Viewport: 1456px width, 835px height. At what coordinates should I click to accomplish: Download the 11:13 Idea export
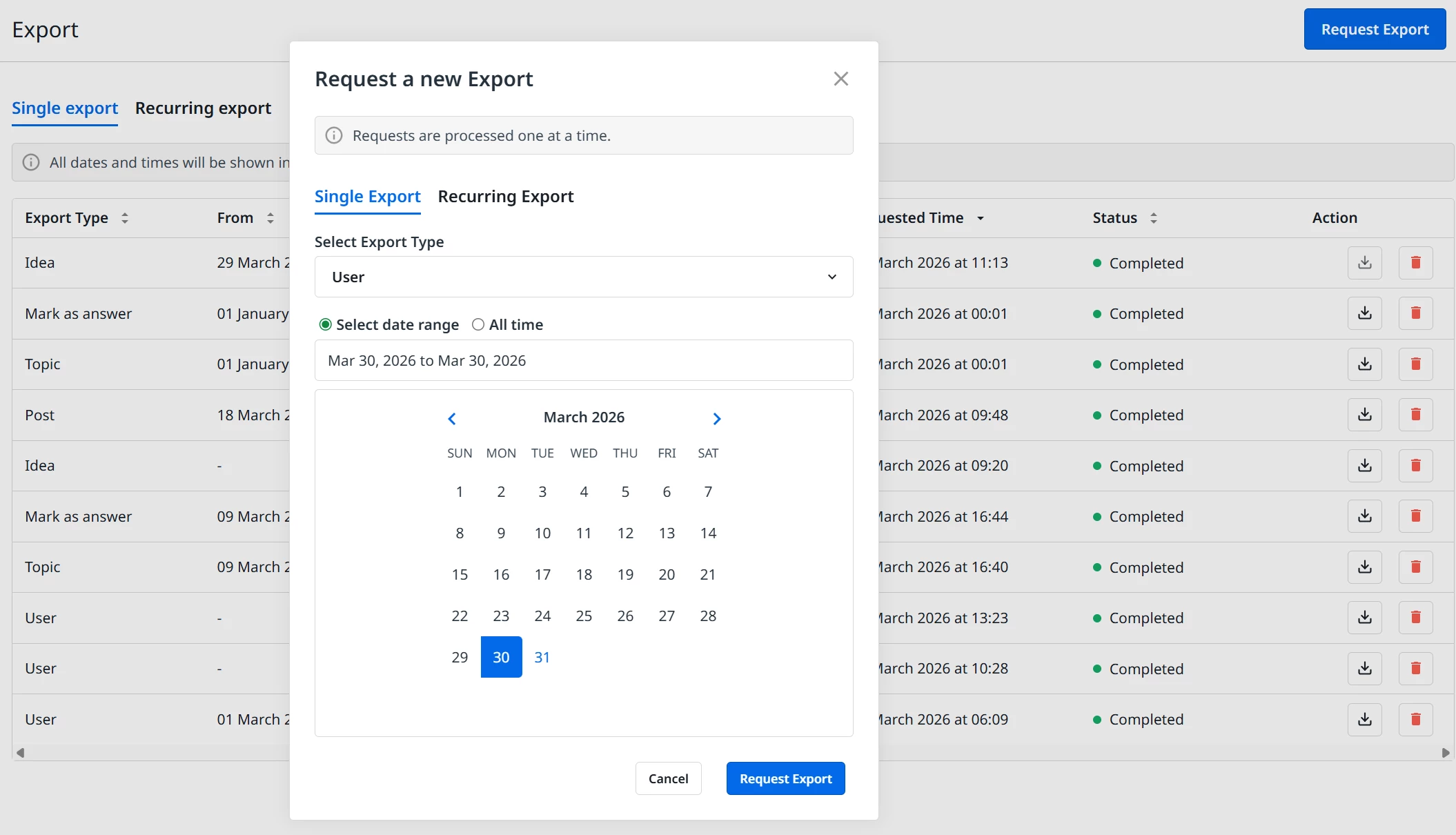click(x=1364, y=263)
